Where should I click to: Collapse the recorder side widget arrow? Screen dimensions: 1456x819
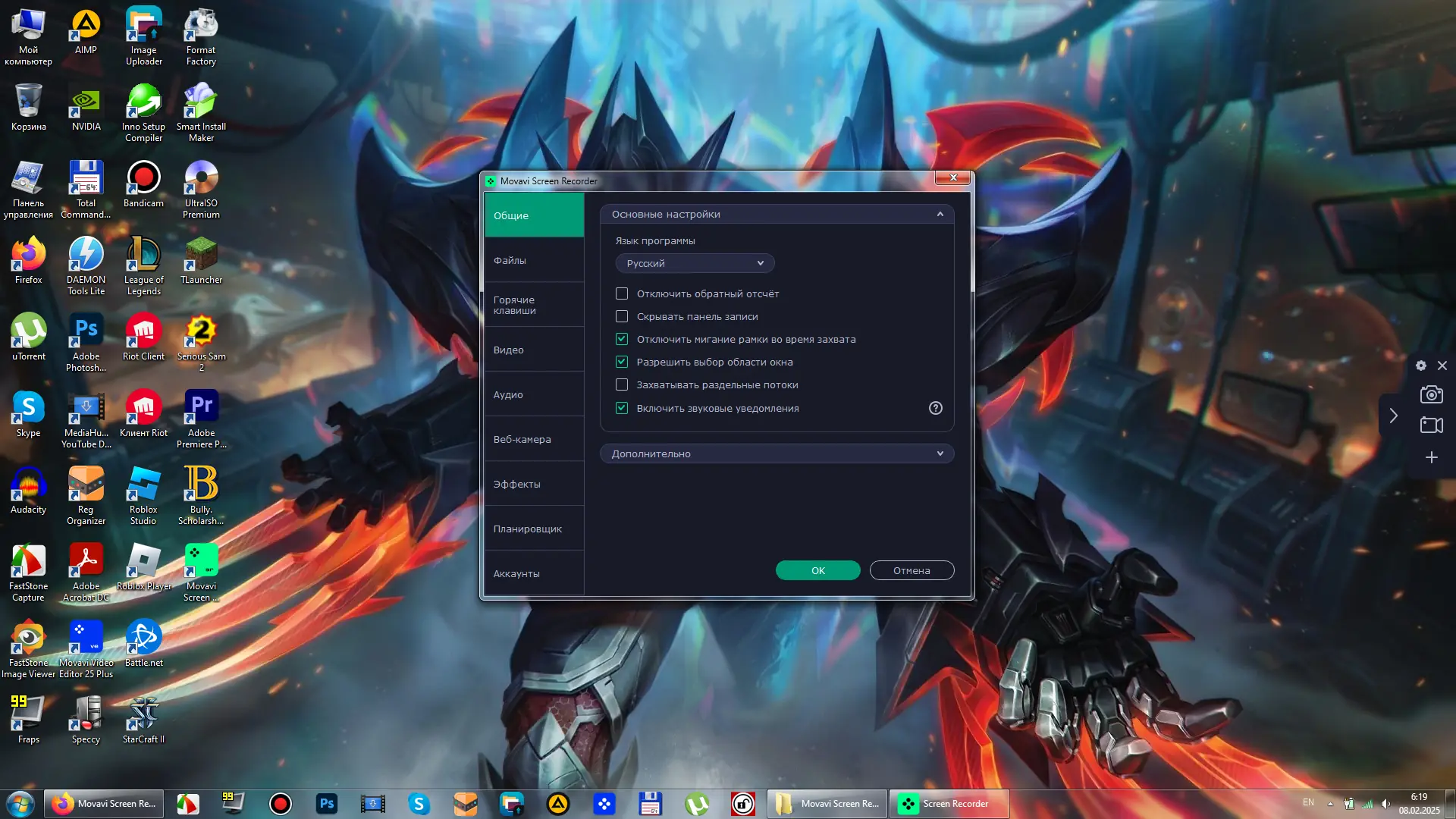[x=1393, y=416]
